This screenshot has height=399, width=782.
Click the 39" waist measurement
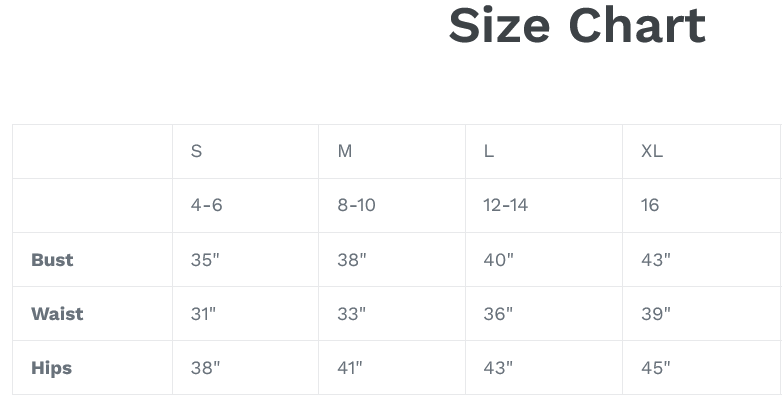pyautogui.click(x=656, y=314)
